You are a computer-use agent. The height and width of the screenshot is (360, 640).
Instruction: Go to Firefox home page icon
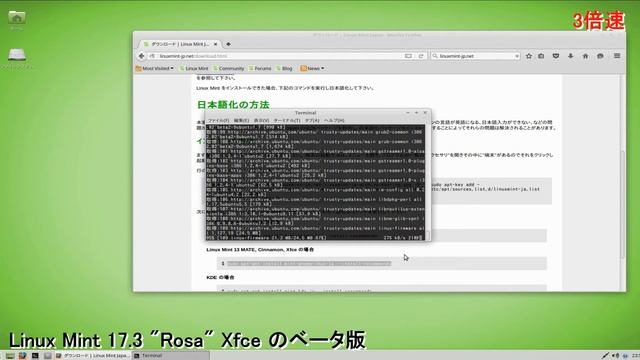coord(585,56)
